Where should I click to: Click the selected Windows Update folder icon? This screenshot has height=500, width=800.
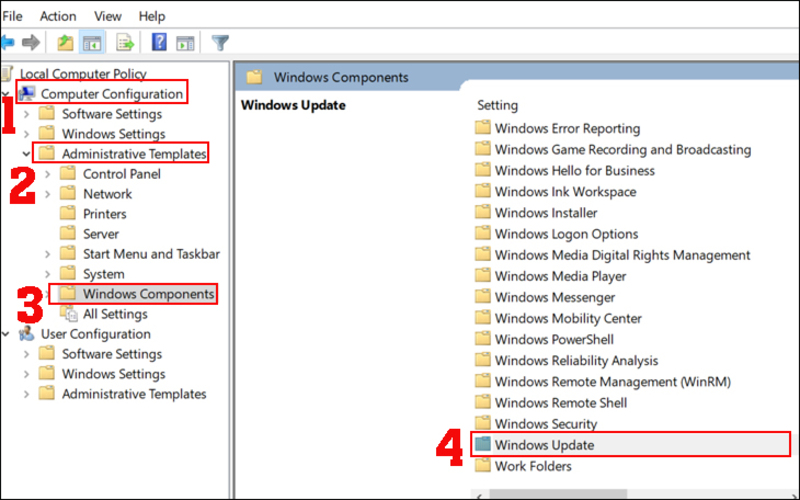[x=483, y=444]
